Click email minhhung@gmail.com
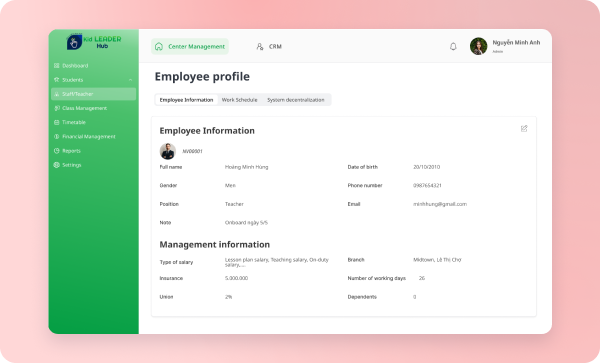This screenshot has width=600, height=363. point(440,204)
